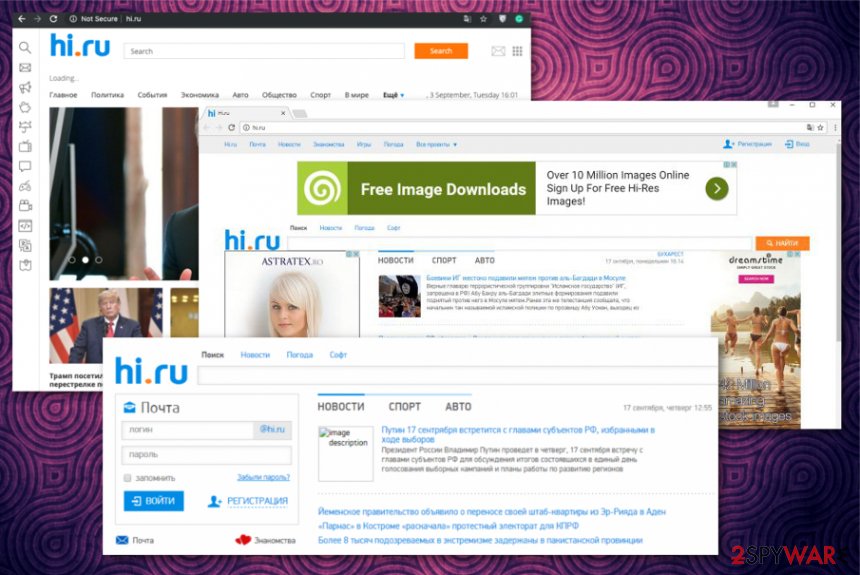Click Вход link in middle window header
Viewport: 860px width, 575px height.
pos(797,144)
